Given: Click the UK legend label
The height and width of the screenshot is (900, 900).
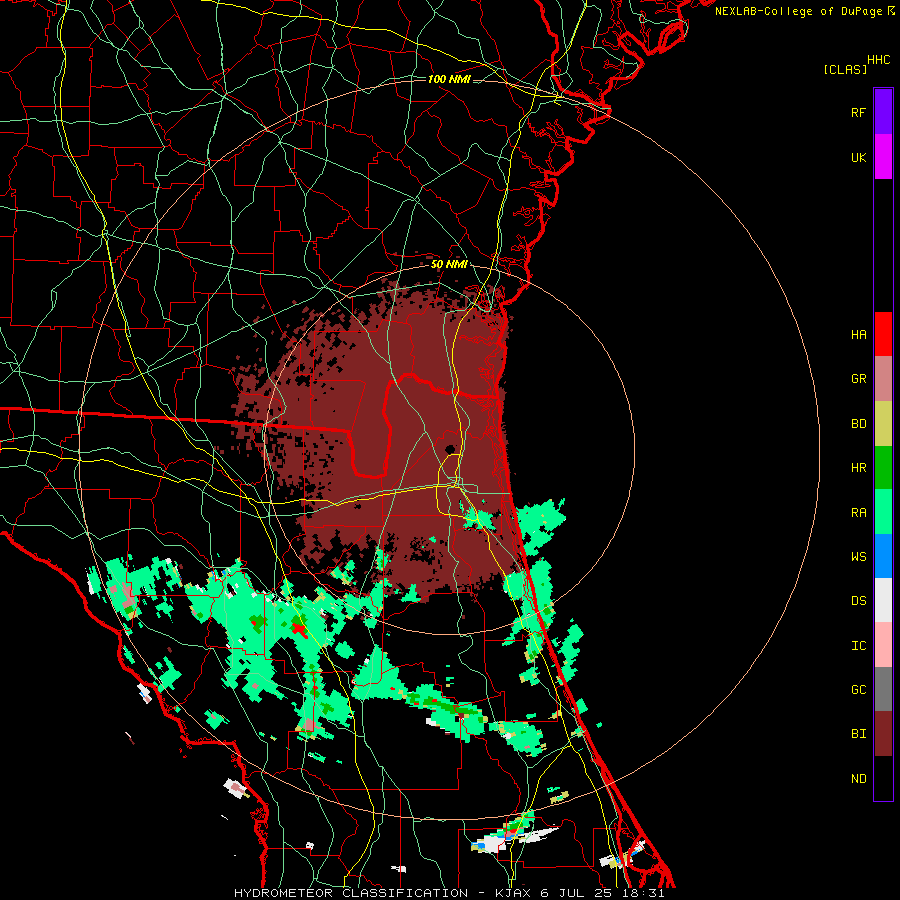Looking at the screenshot, I should tap(858, 157).
